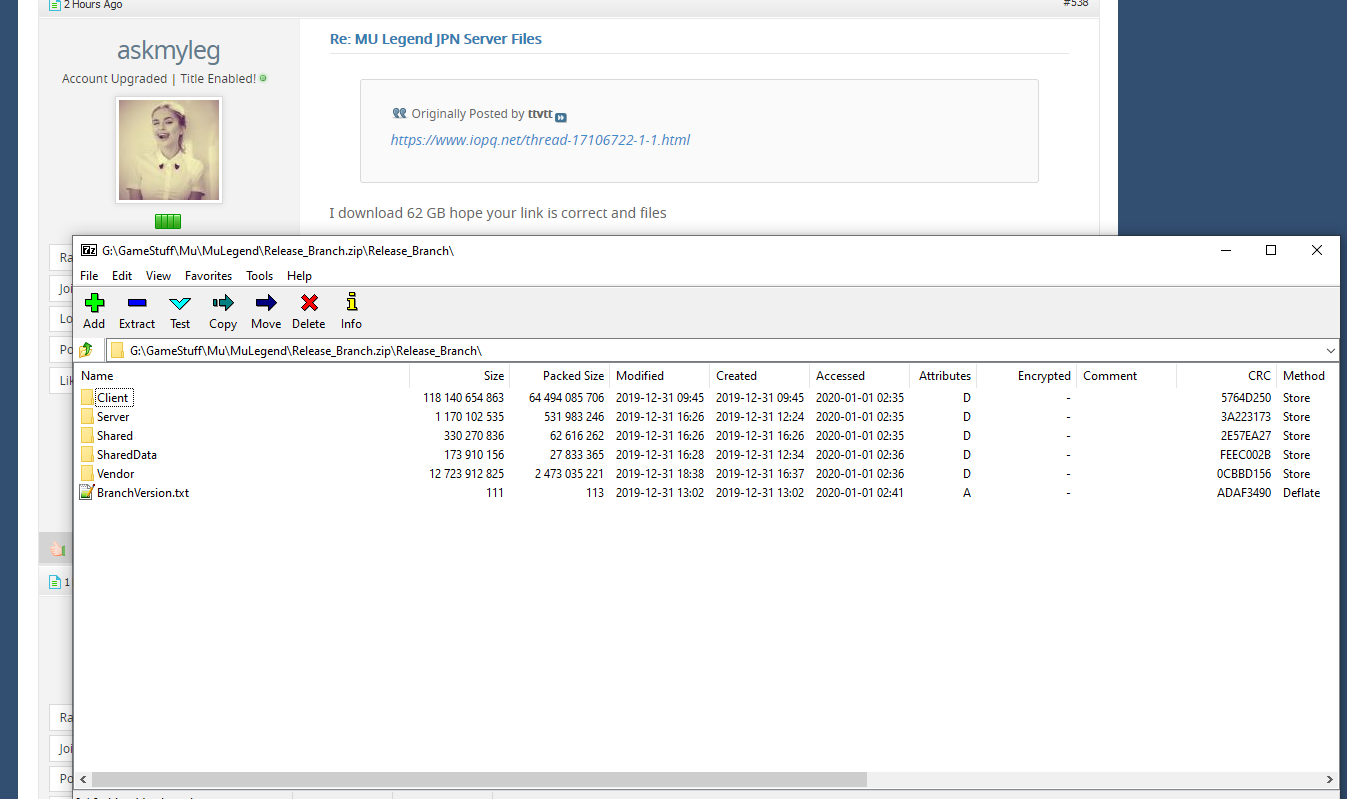Expand the address path dropdown

tap(1330, 350)
